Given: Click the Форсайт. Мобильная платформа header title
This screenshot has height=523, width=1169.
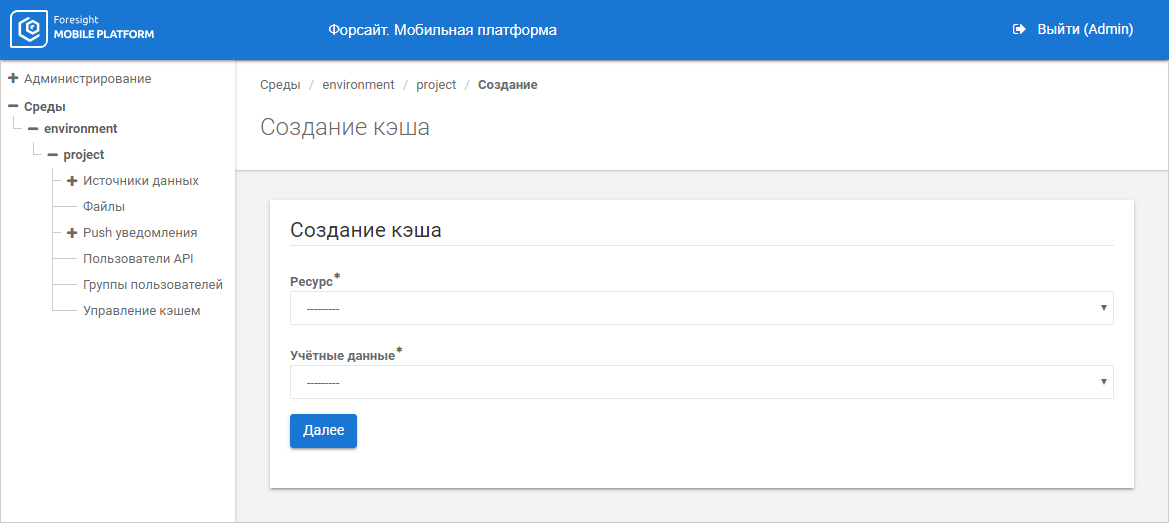Looking at the screenshot, I should pos(442,30).
